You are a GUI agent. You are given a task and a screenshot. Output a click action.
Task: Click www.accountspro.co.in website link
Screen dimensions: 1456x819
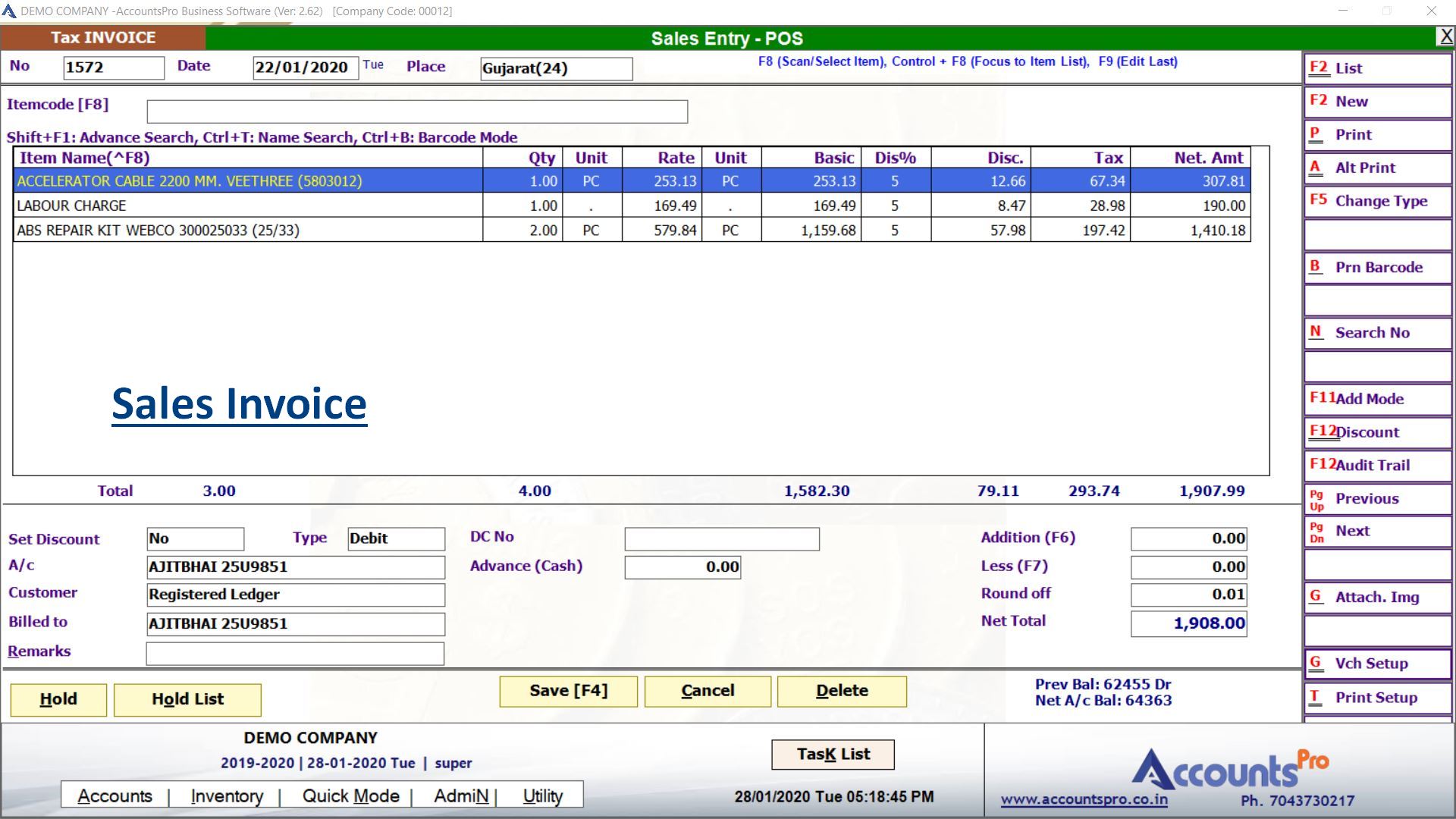pyautogui.click(x=1084, y=799)
